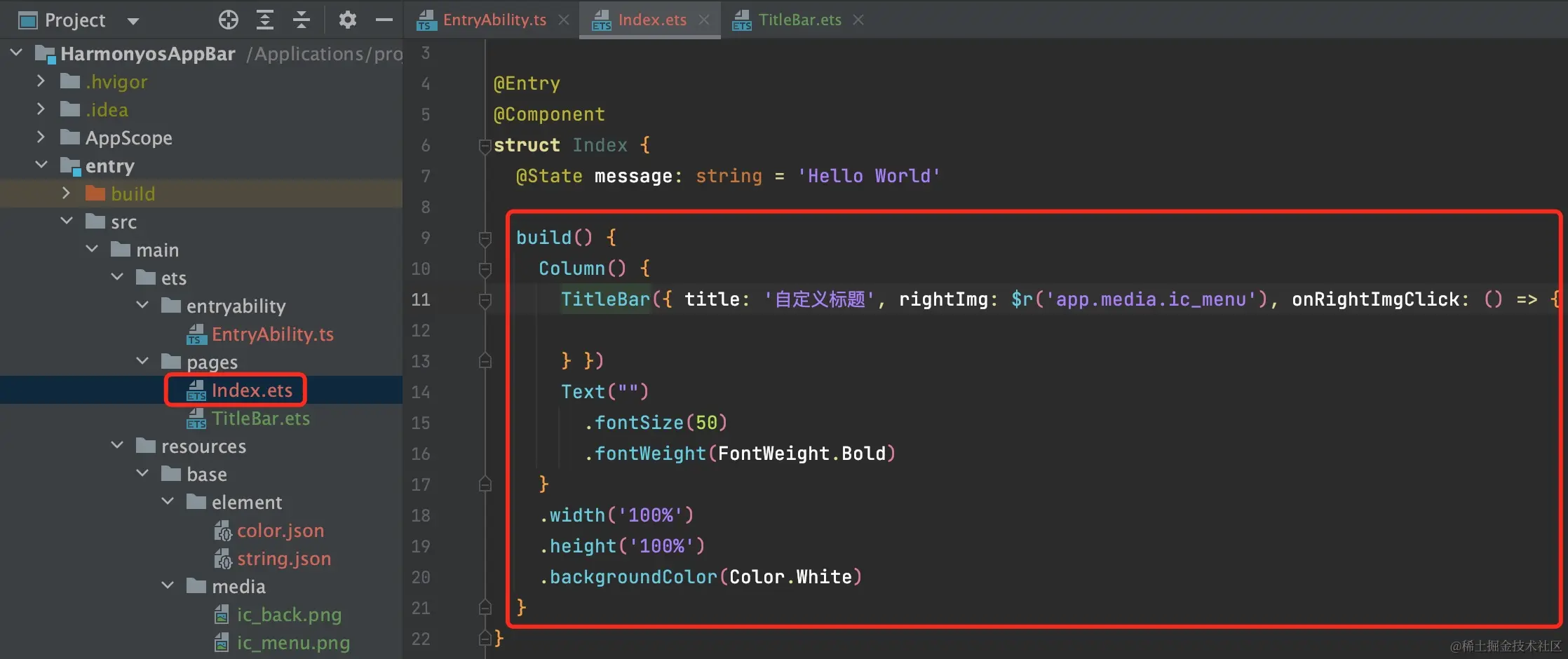The image size is (1568, 659).
Task: Expand the .idea folder
Action: point(41,109)
